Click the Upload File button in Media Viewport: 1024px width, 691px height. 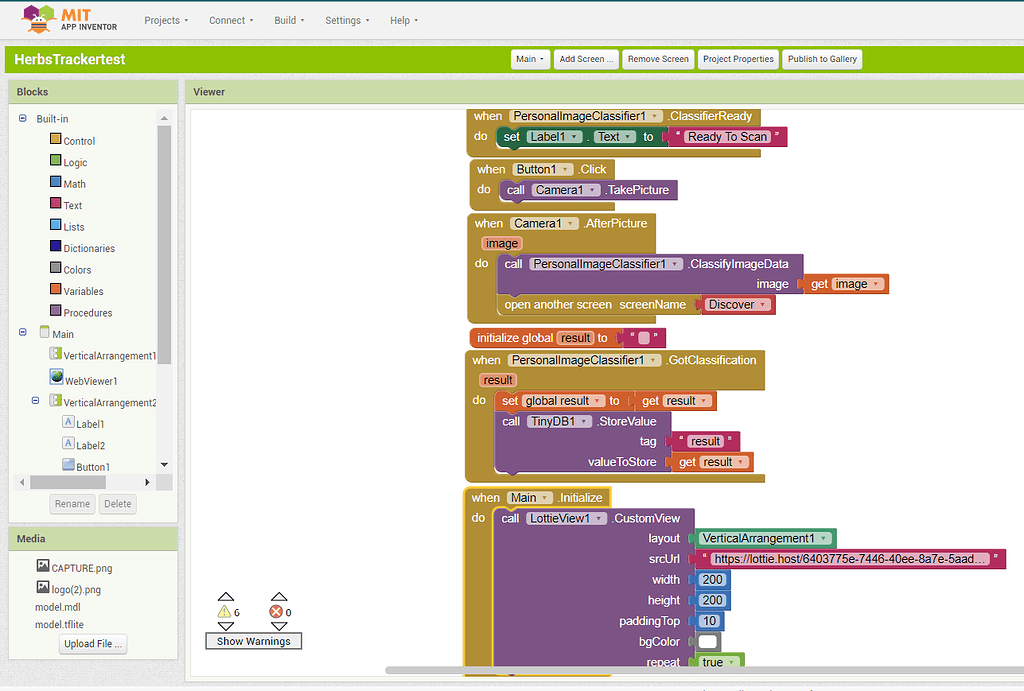click(x=92, y=644)
